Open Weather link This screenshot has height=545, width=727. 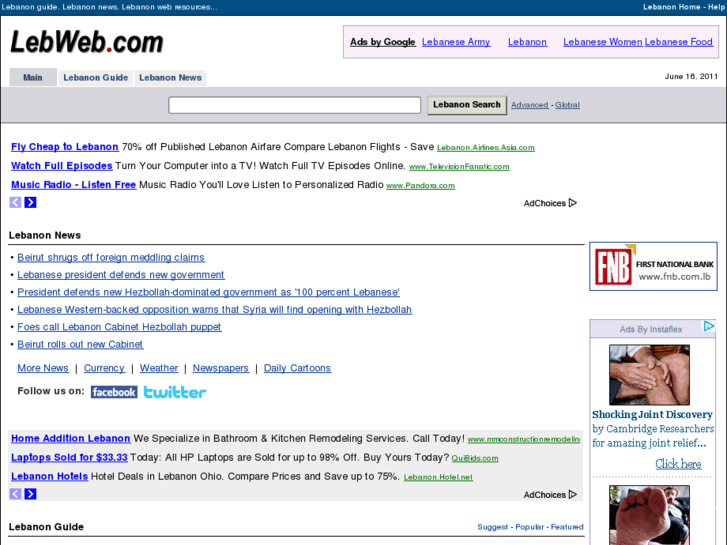point(159,368)
